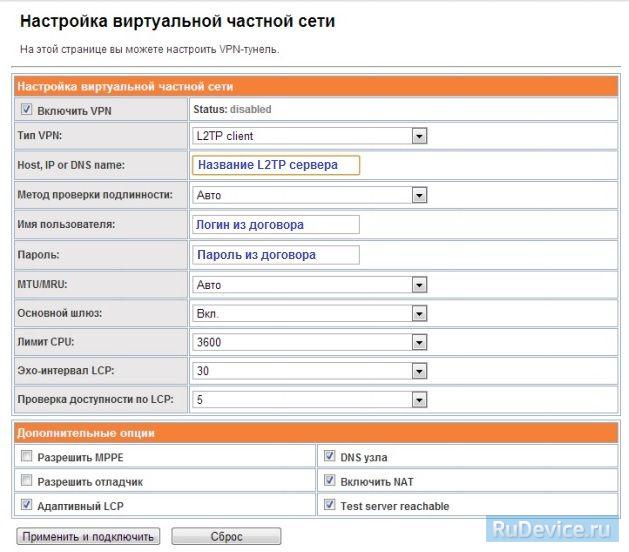Expand the Основной шлюз dropdown
Image resolution: width=629 pixels, height=552 pixels.
(x=308, y=313)
